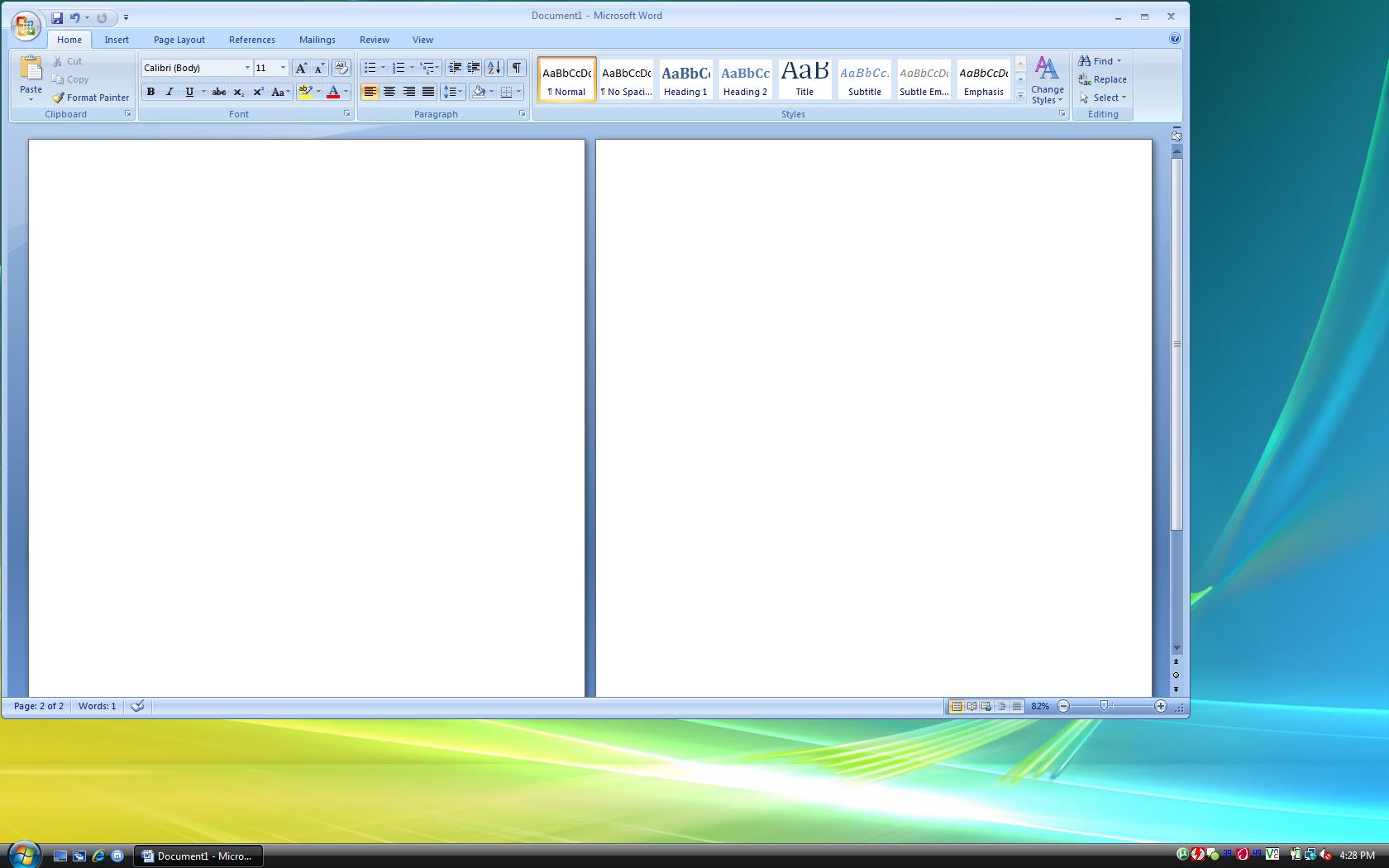Apply text highlight color

[x=305, y=92]
